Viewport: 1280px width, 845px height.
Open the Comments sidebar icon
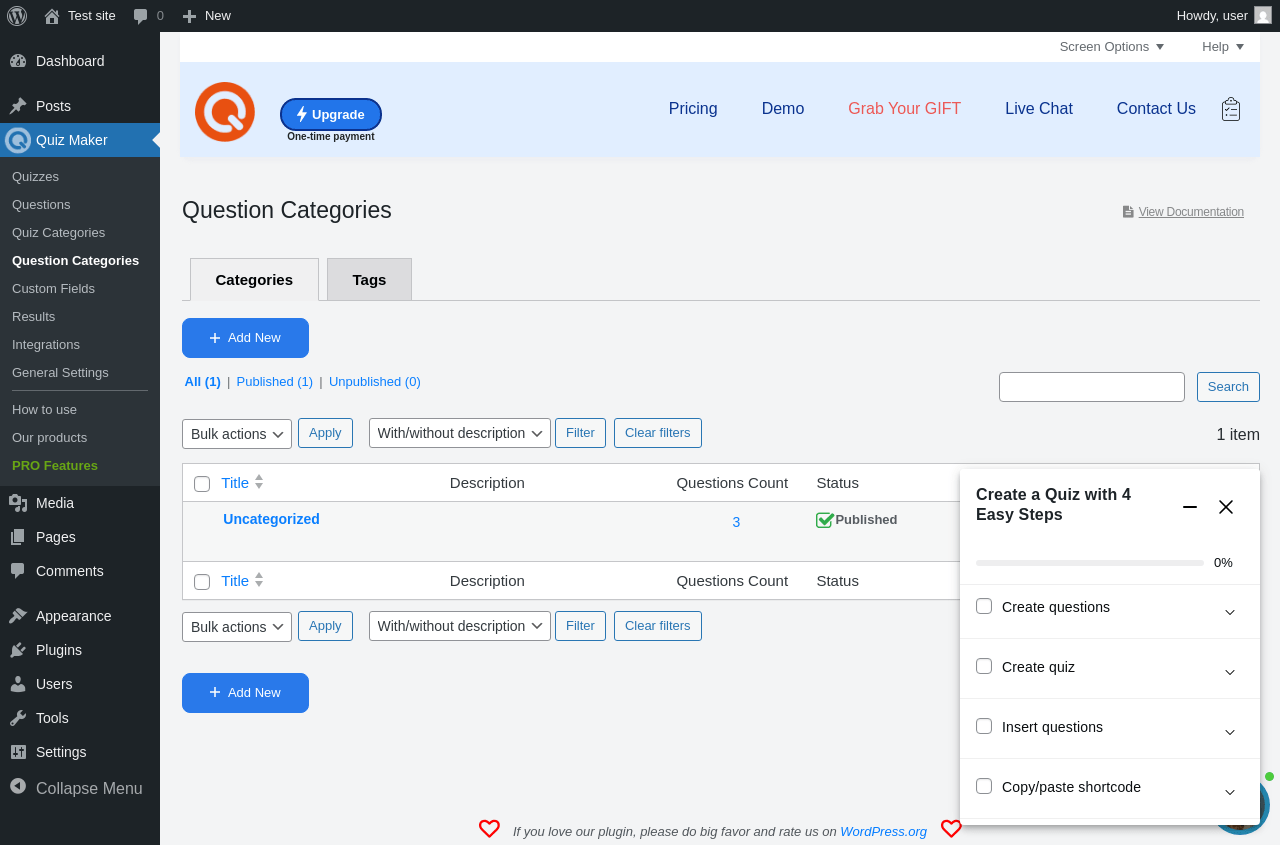(18, 571)
